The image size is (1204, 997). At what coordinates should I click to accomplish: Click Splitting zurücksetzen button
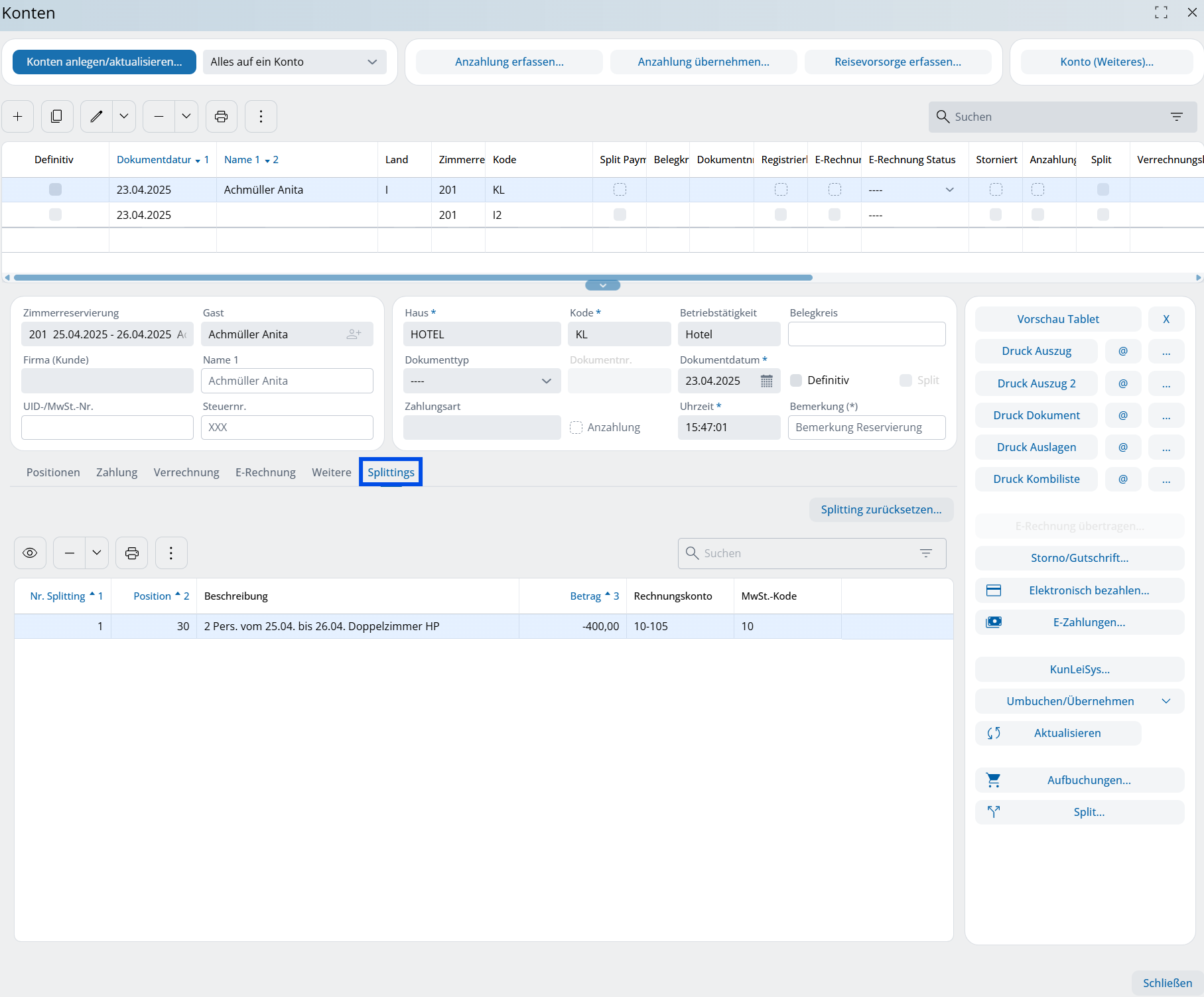click(881, 509)
